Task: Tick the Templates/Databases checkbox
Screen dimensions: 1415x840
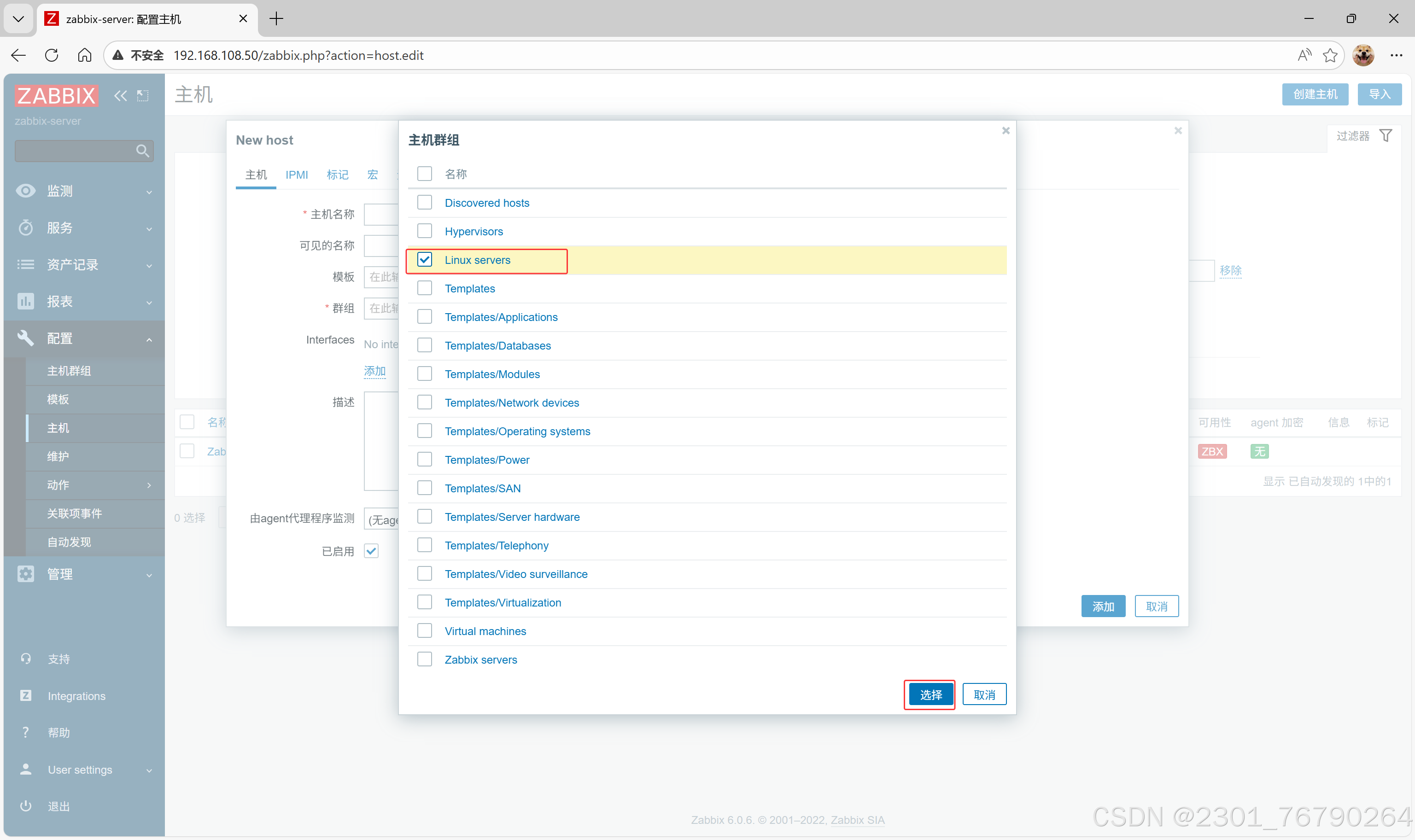Action: (425, 345)
